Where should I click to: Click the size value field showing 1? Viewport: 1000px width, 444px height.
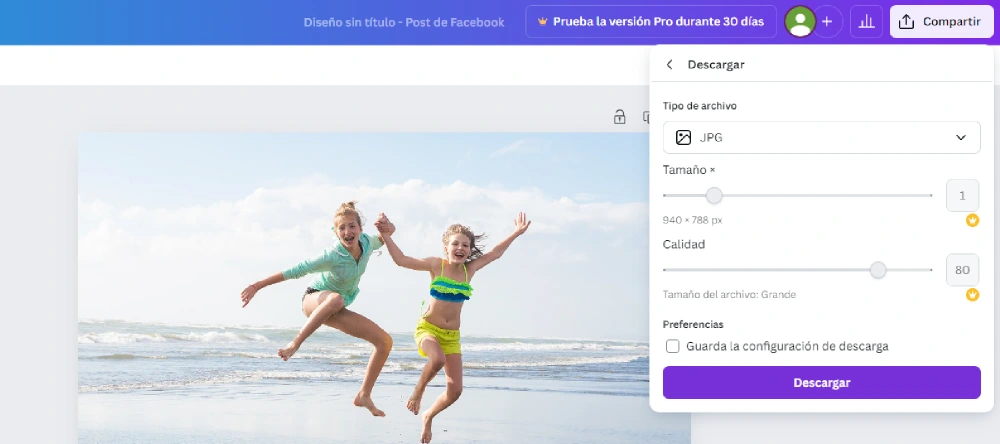tap(962, 195)
